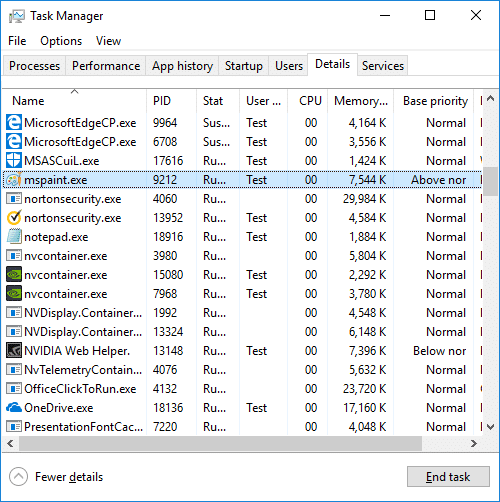Open the Options menu

(61, 41)
